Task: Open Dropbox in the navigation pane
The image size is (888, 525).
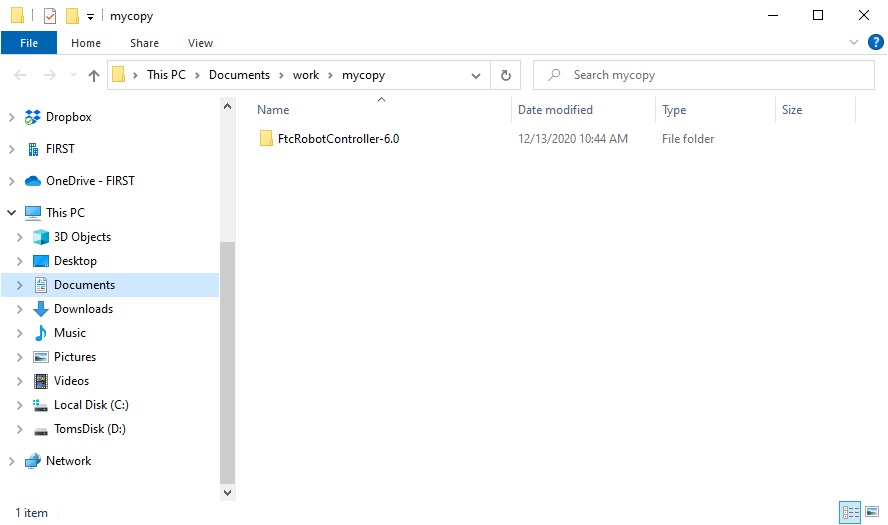Action: 68,117
